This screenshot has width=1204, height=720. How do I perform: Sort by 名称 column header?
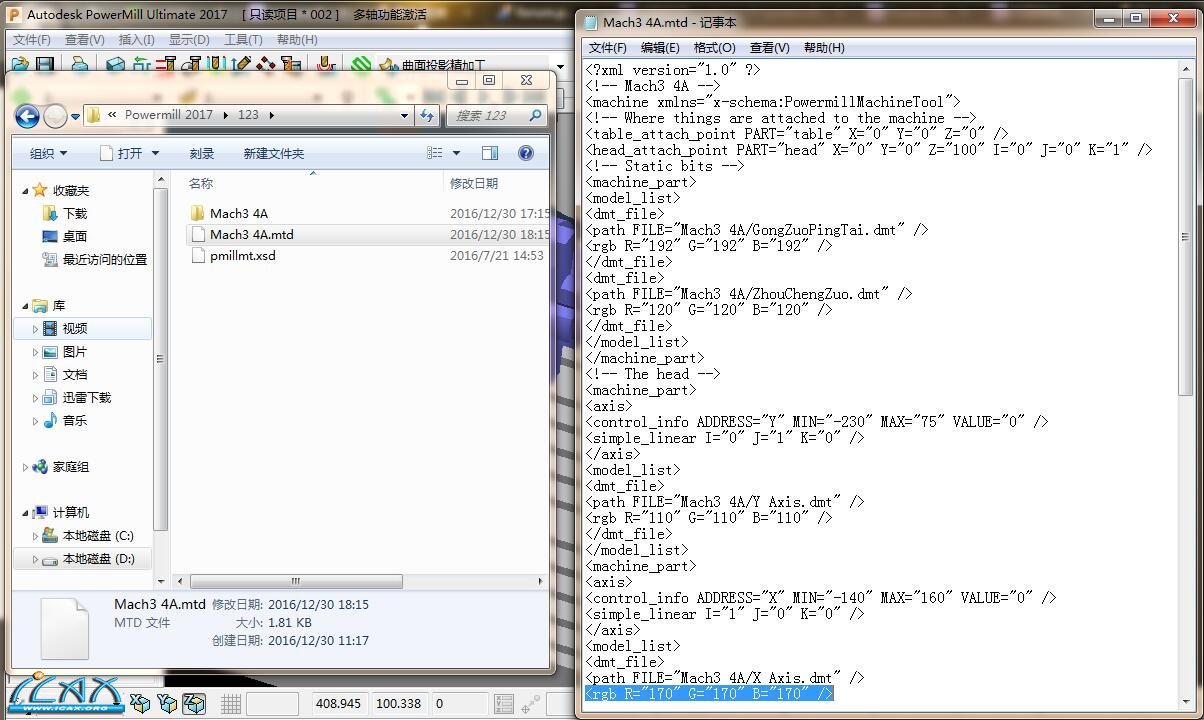coord(201,183)
